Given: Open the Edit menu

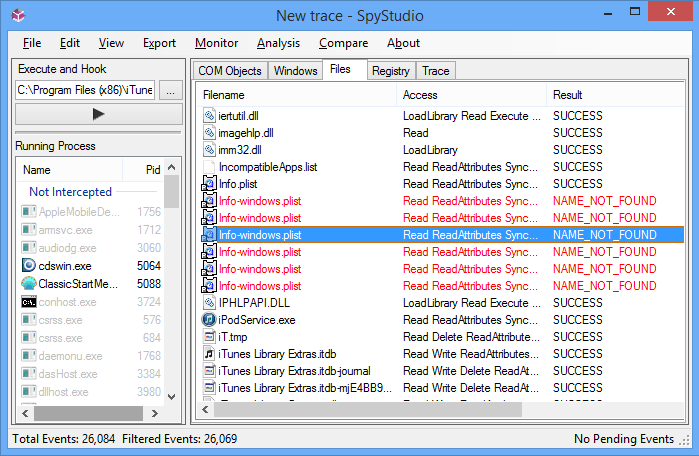Looking at the screenshot, I should click(70, 43).
